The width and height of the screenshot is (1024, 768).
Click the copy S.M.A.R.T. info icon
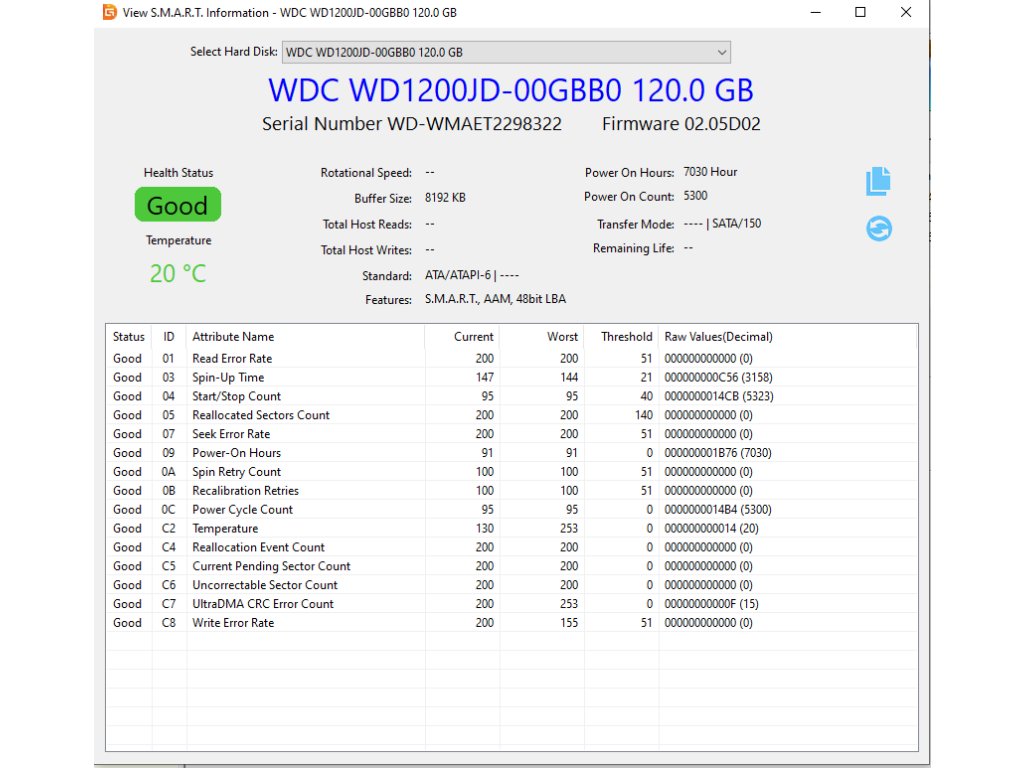[878, 181]
